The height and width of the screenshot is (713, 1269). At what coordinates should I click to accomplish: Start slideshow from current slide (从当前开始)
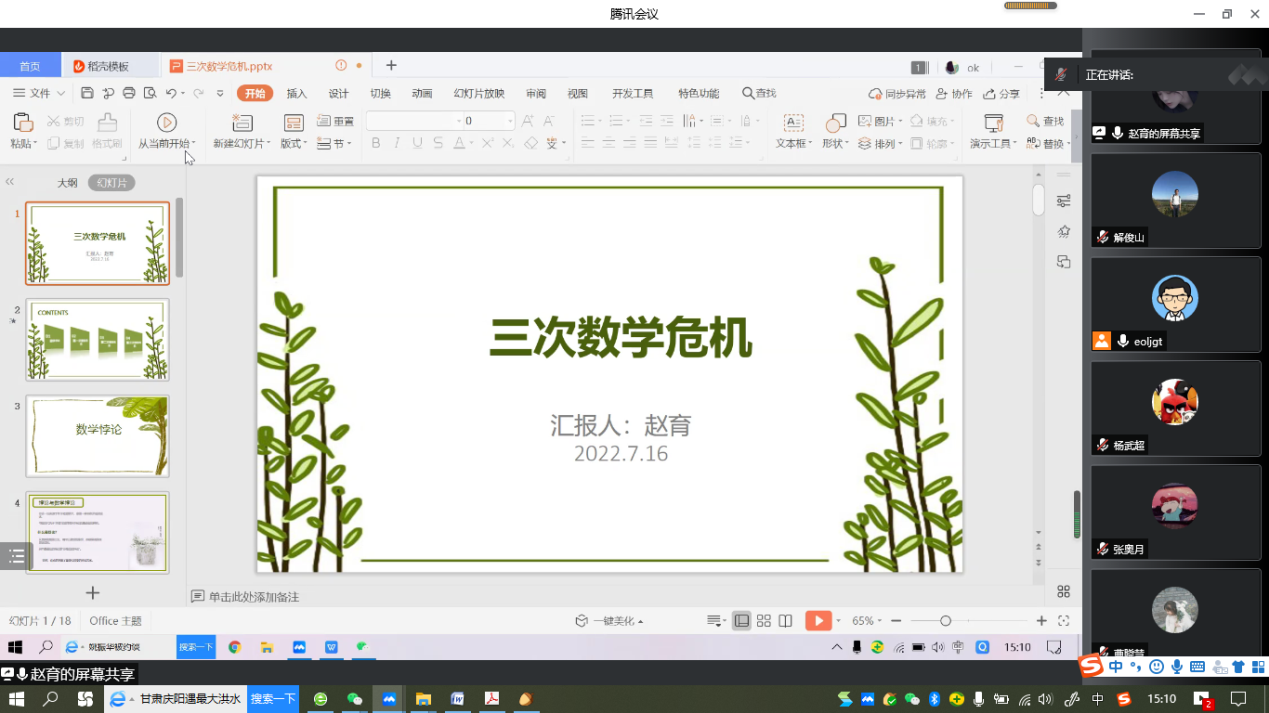click(167, 122)
